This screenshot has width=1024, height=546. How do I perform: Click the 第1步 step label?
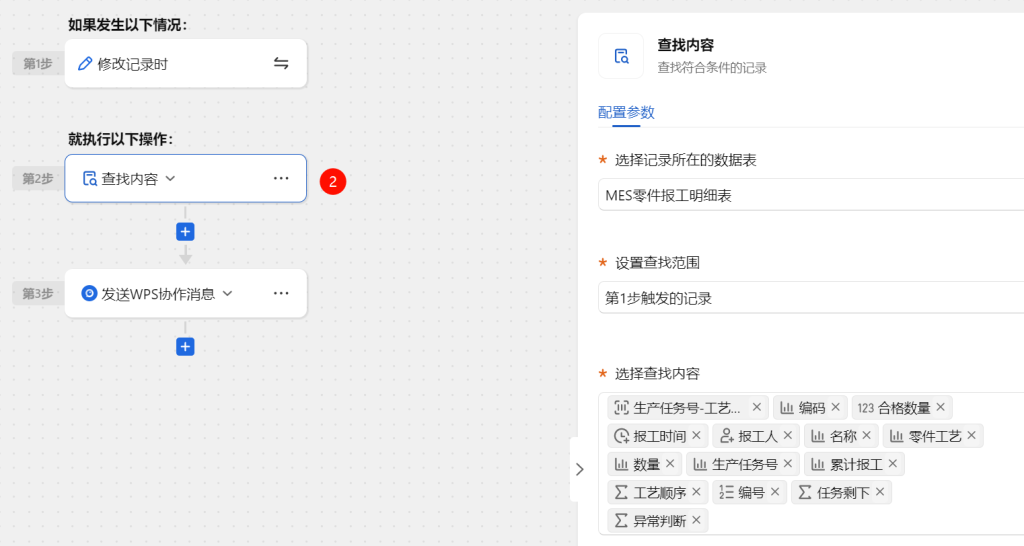37,63
